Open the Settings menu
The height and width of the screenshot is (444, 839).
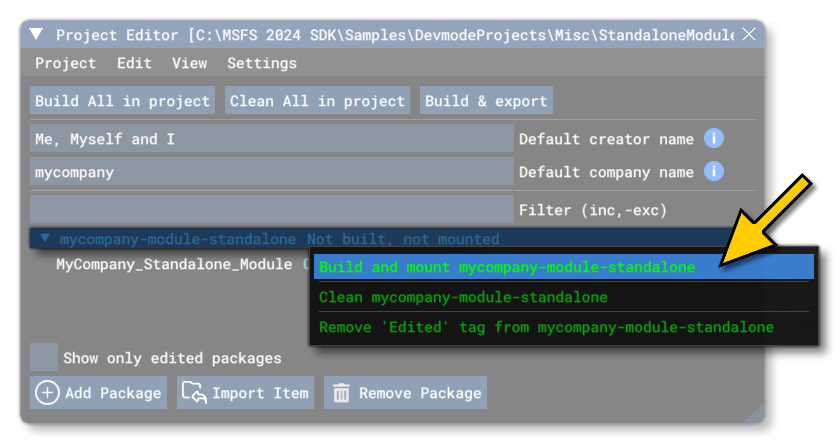click(x=262, y=63)
